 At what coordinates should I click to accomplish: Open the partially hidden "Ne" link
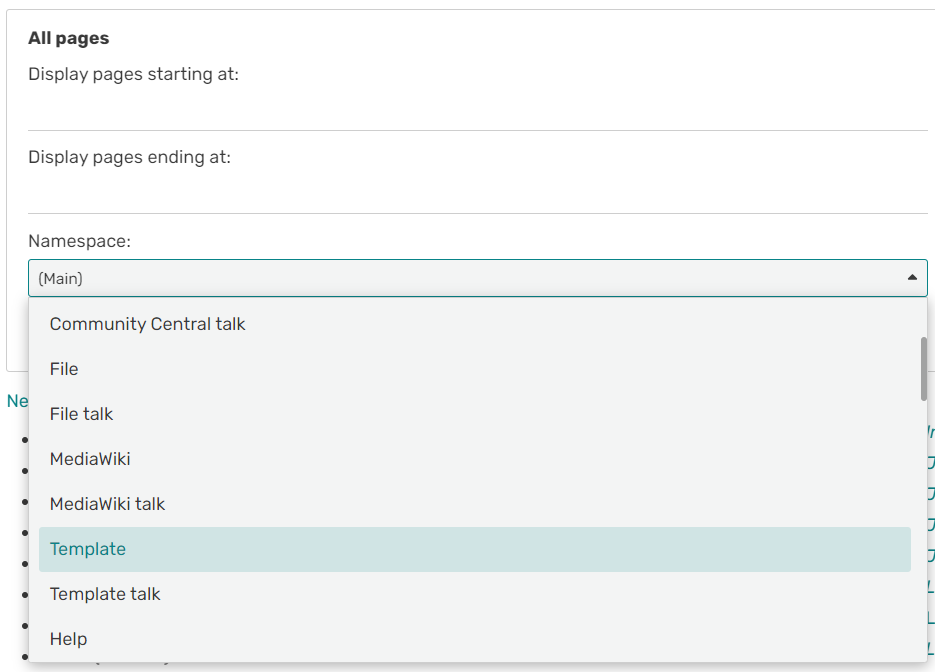(x=16, y=401)
